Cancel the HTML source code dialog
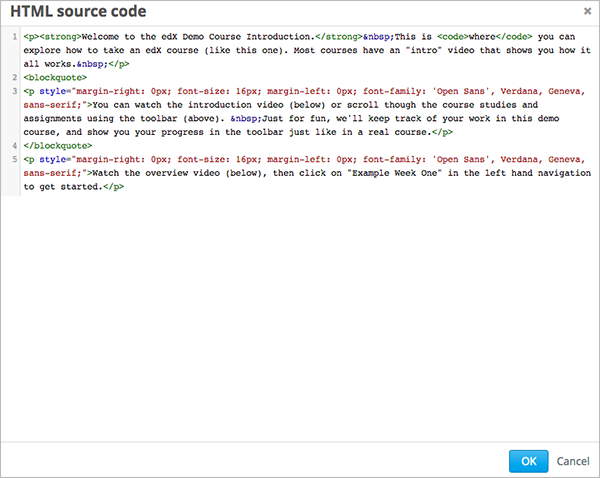600x478 pixels. point(573,461)
